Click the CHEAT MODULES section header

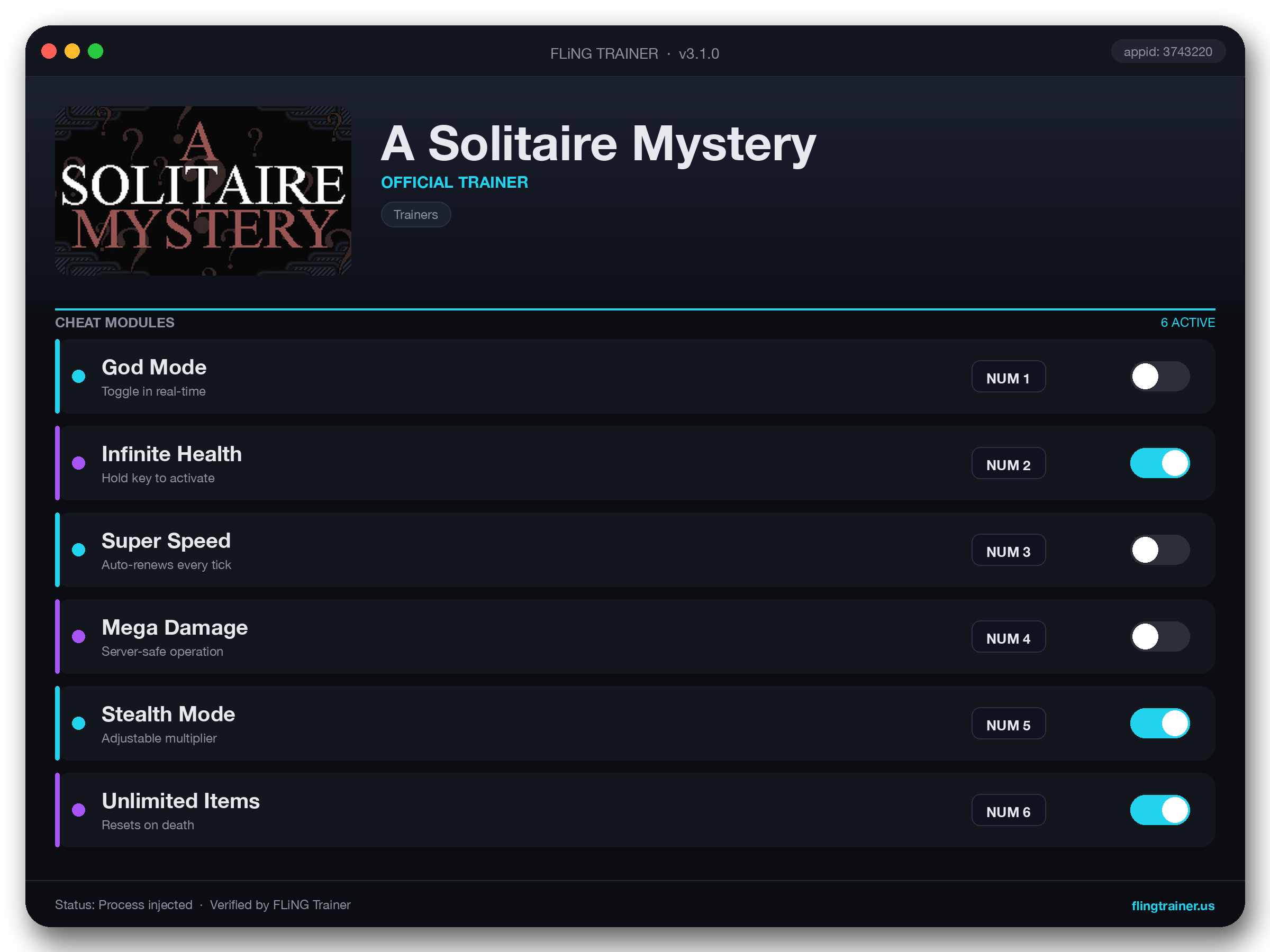115,323
